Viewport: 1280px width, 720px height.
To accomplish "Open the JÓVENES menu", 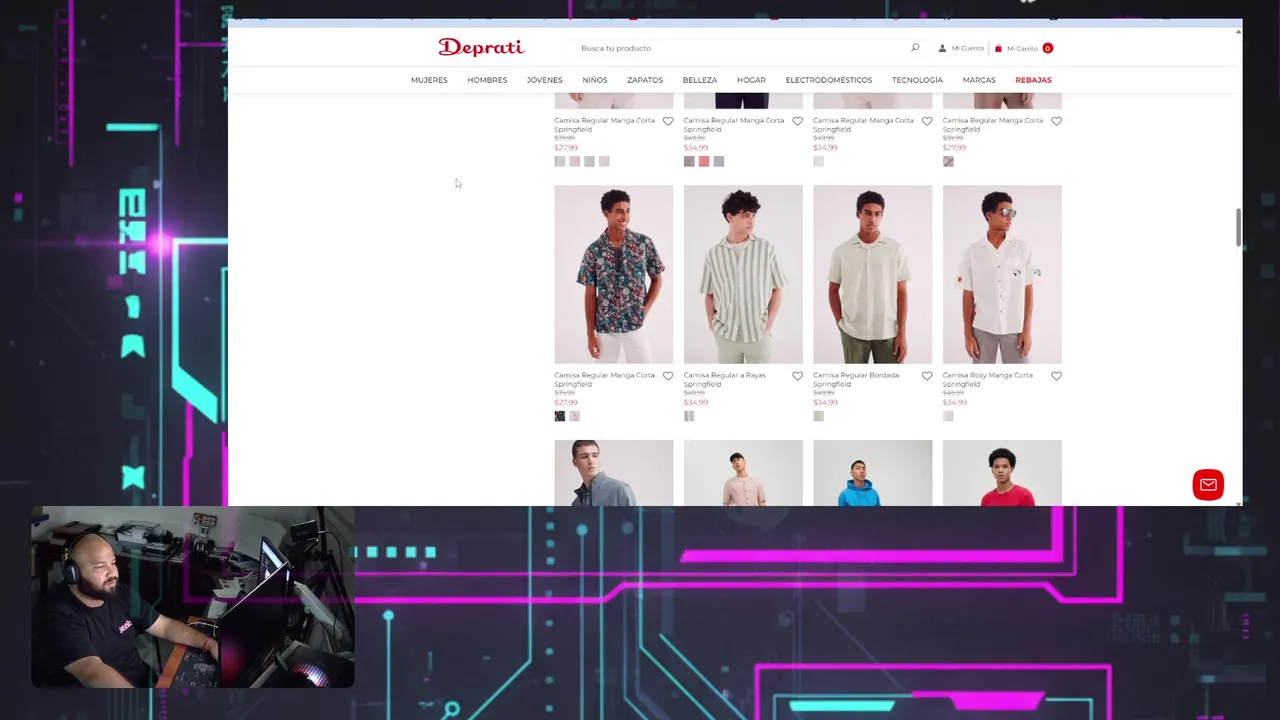I will 544,80.
